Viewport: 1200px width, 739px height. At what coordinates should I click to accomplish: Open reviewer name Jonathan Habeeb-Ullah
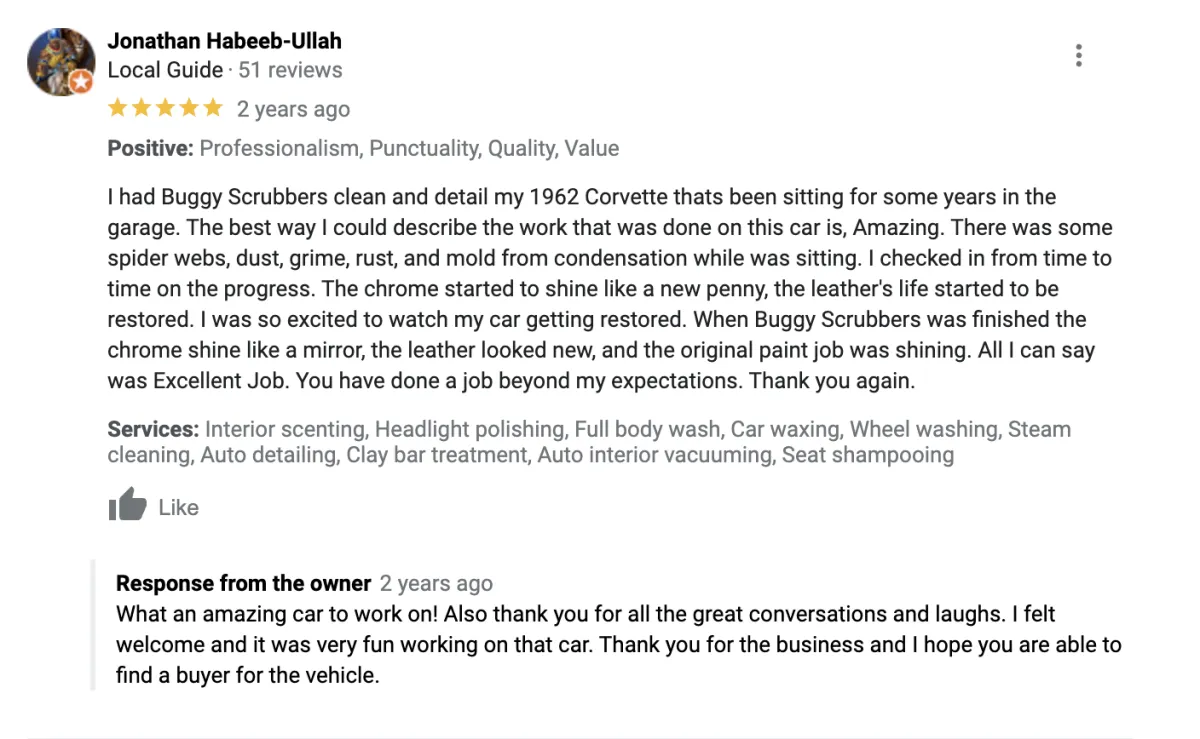tap(224, 41)
